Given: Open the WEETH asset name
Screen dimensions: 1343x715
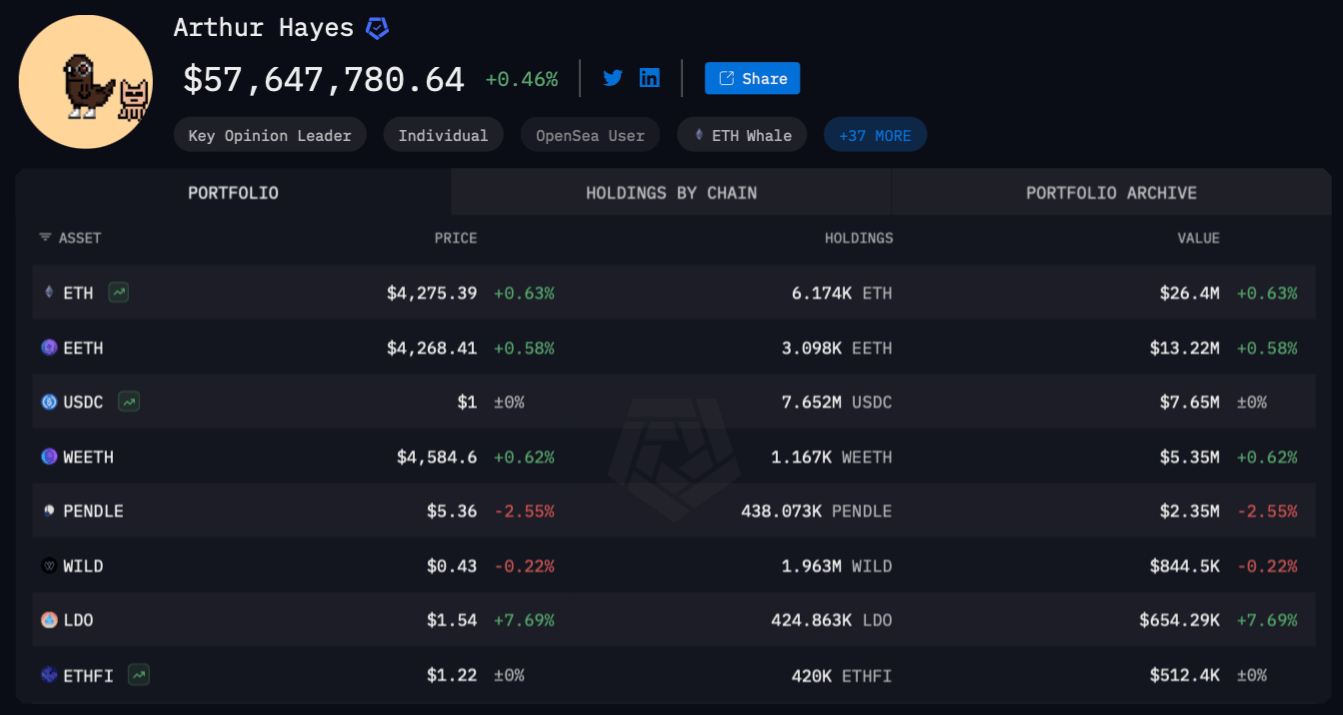Looking at the screenshot, I should 88,457.
